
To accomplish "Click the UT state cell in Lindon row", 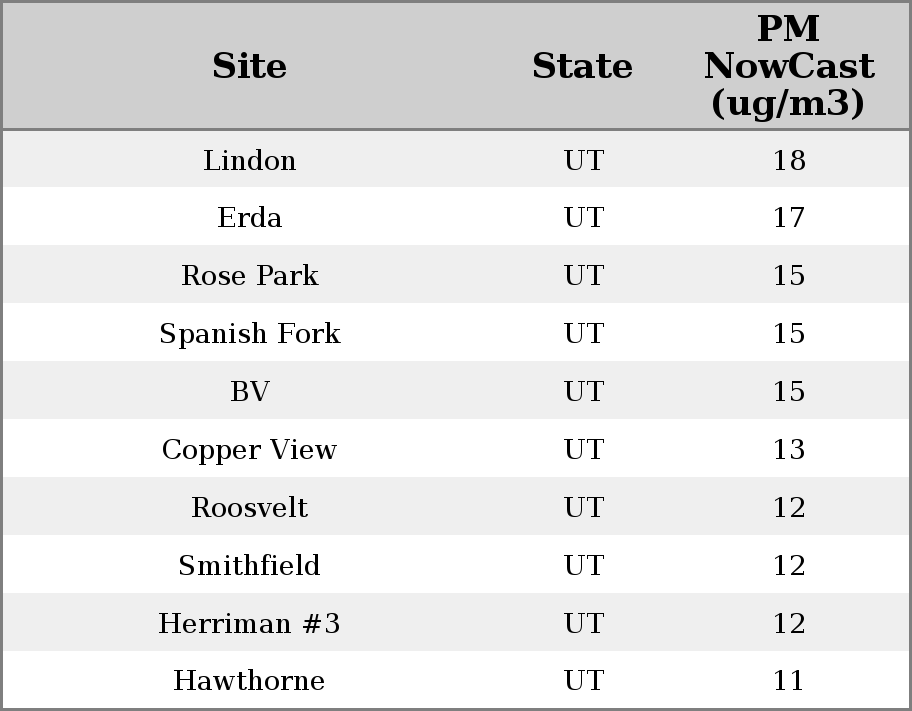I will coord(583,161).
